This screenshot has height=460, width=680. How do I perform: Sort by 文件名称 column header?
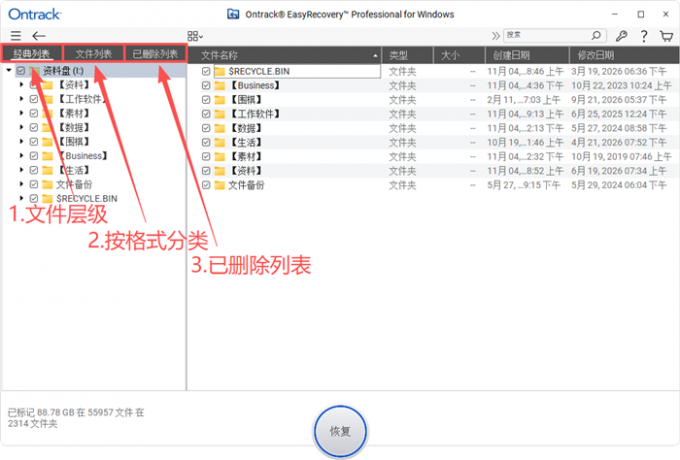284,55
